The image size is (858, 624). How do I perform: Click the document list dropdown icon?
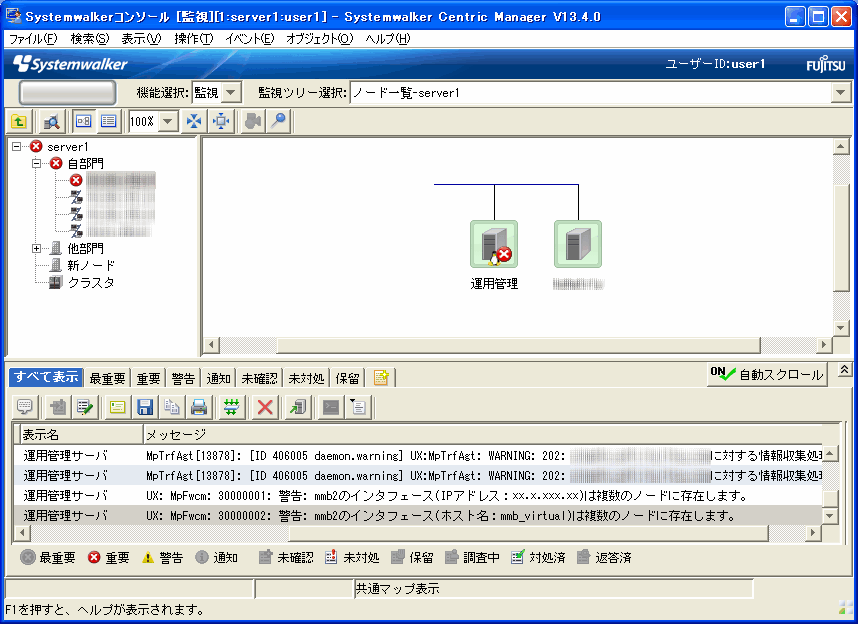coord(358,407)
